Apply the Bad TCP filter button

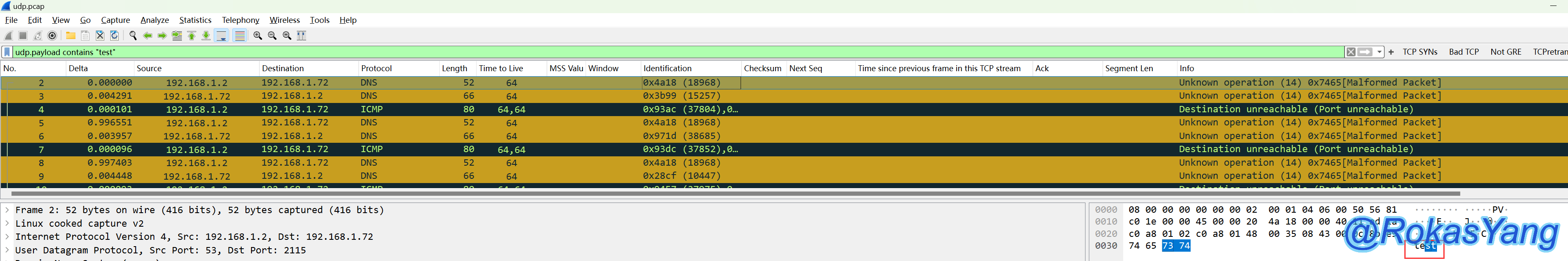coord(1463,52)
